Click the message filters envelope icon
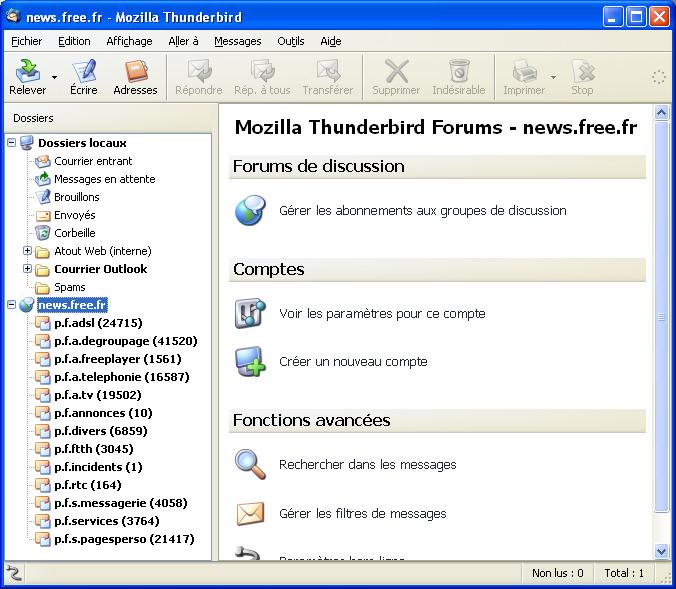676x589 pixels. [x=250, y=514]
